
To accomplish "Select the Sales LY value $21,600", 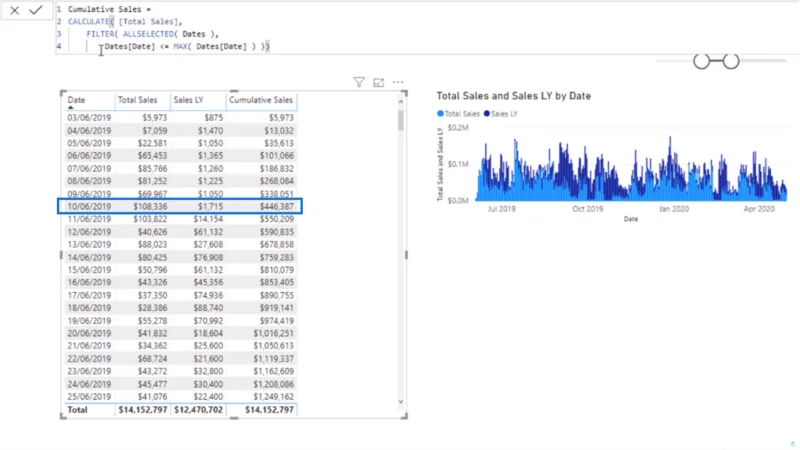I will pos(208,359).
